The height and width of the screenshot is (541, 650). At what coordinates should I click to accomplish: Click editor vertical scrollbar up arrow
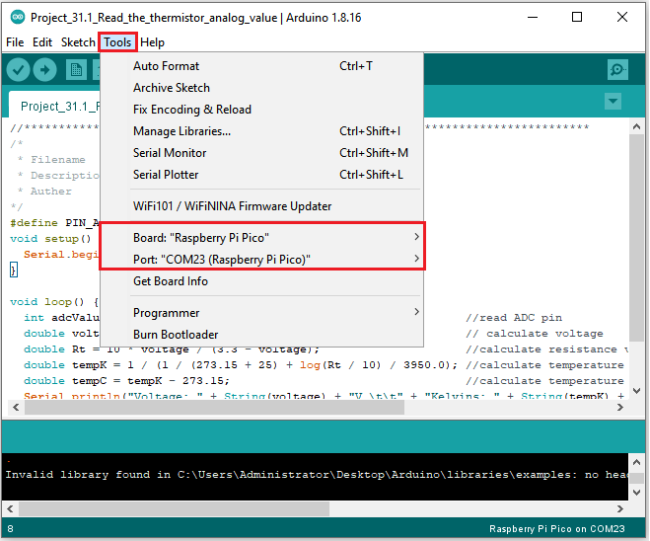637,127
